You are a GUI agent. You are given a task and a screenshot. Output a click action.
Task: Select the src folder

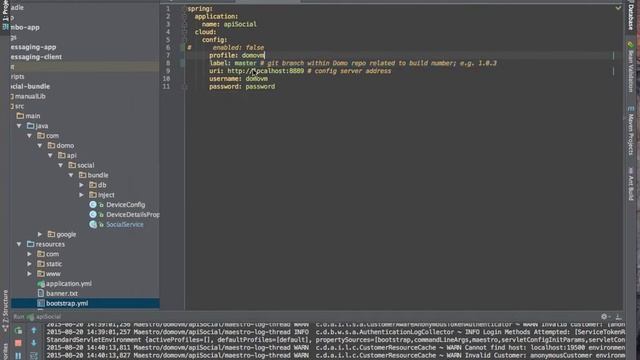click(x=19, y=106)
